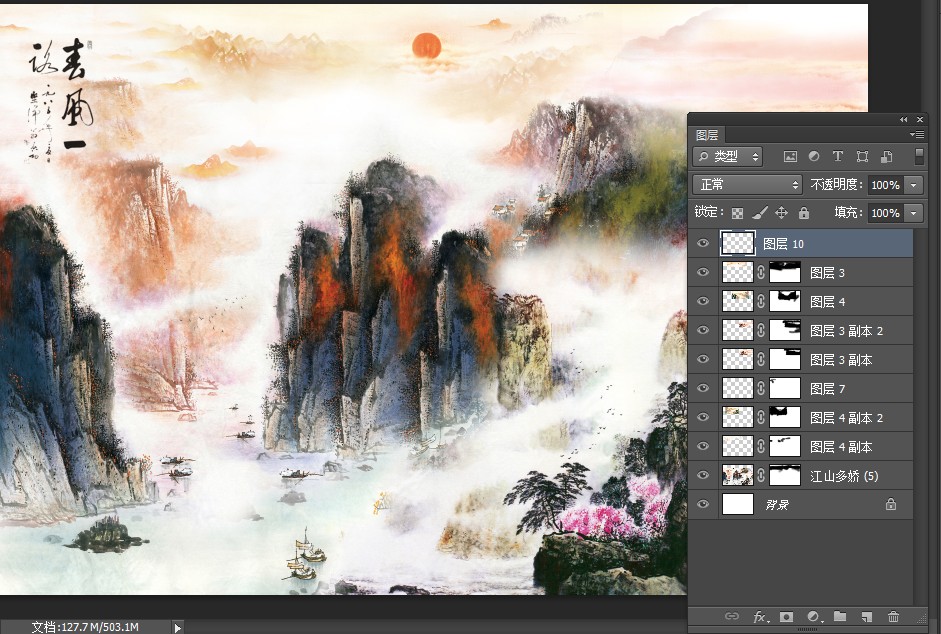This screenshot has height=634, width=941.
Task: Click the layer thumbnail of 图层 10
Action: [738, 243]
